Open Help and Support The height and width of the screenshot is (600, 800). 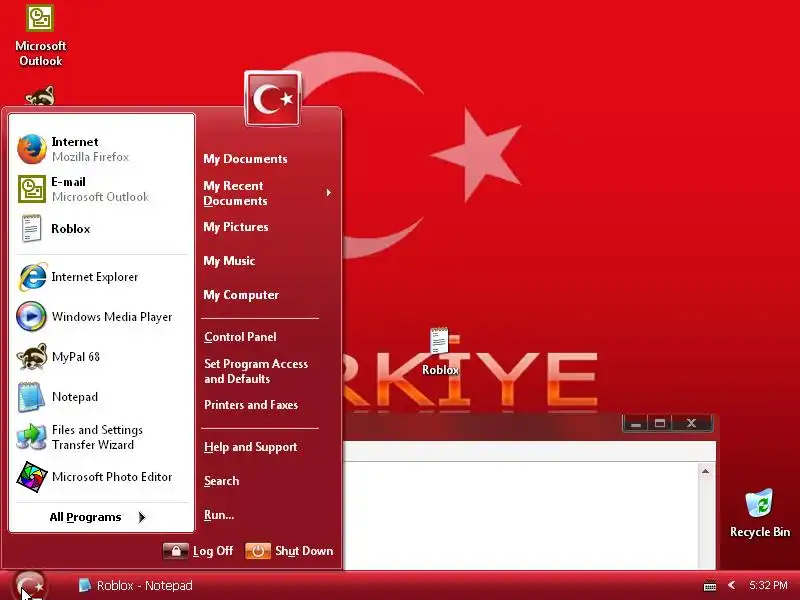click(251, 447)
